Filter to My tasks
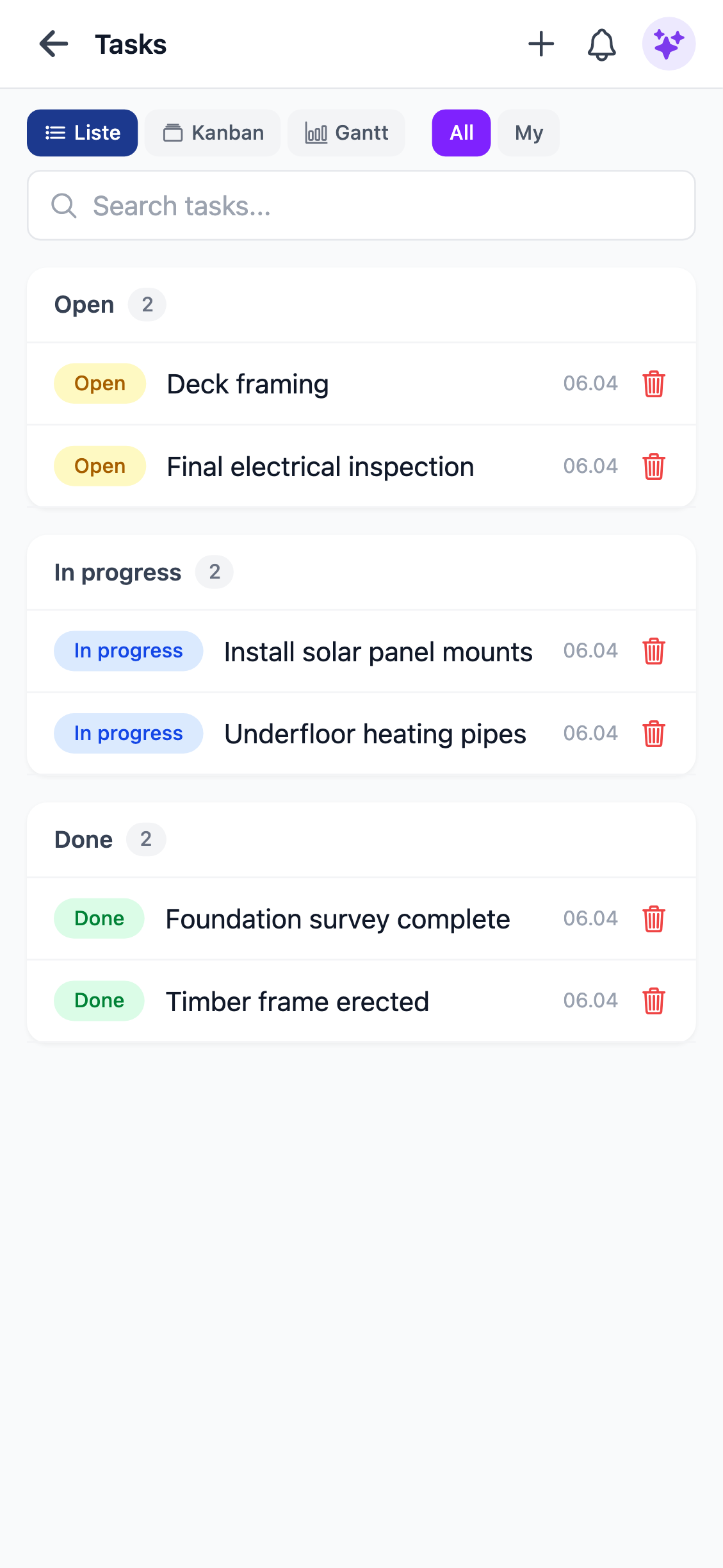 528,133
